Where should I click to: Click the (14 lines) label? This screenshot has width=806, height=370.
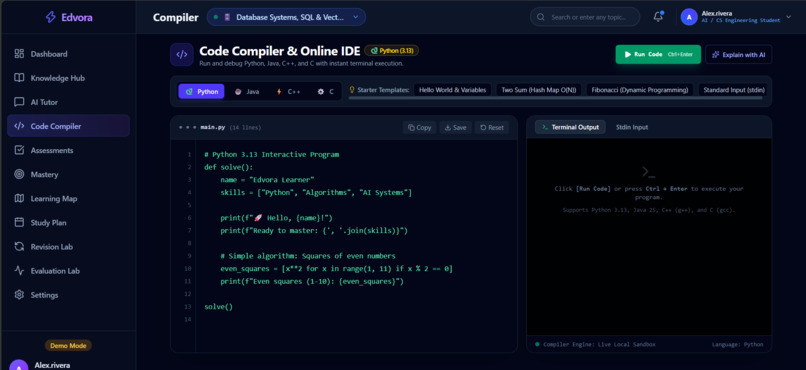[x=245, y=127]
